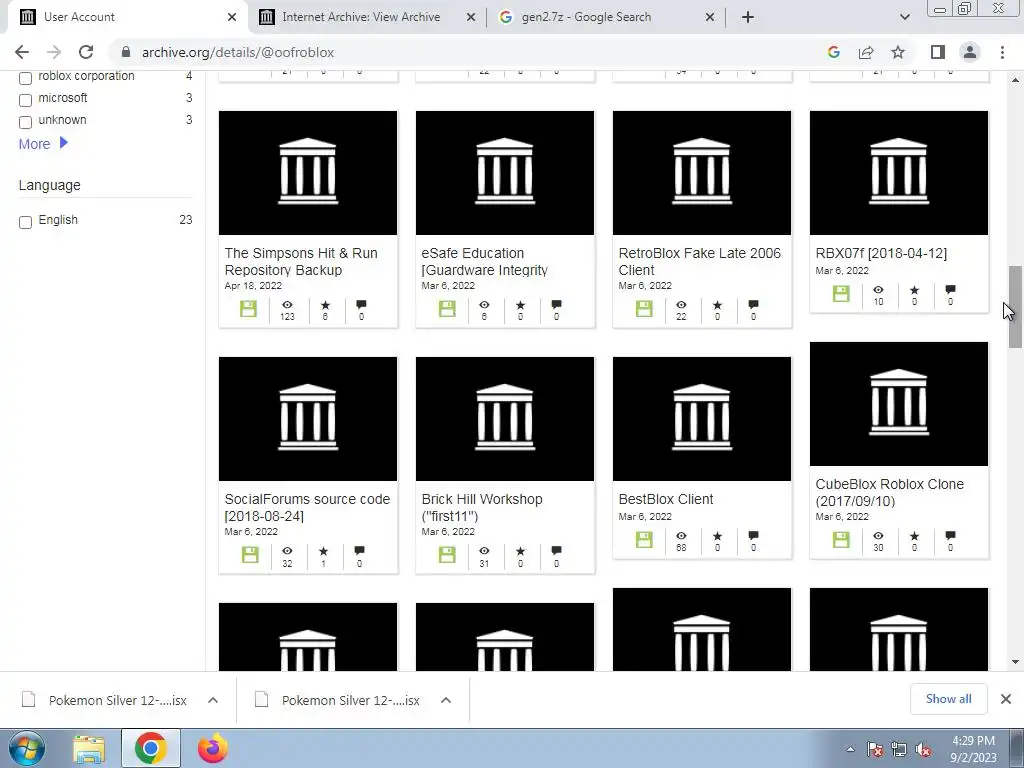1024x768 pixels.
Task: Click the page vertical scrollbar thumb
Action: pyautogui.click(x=1015, y=307)
